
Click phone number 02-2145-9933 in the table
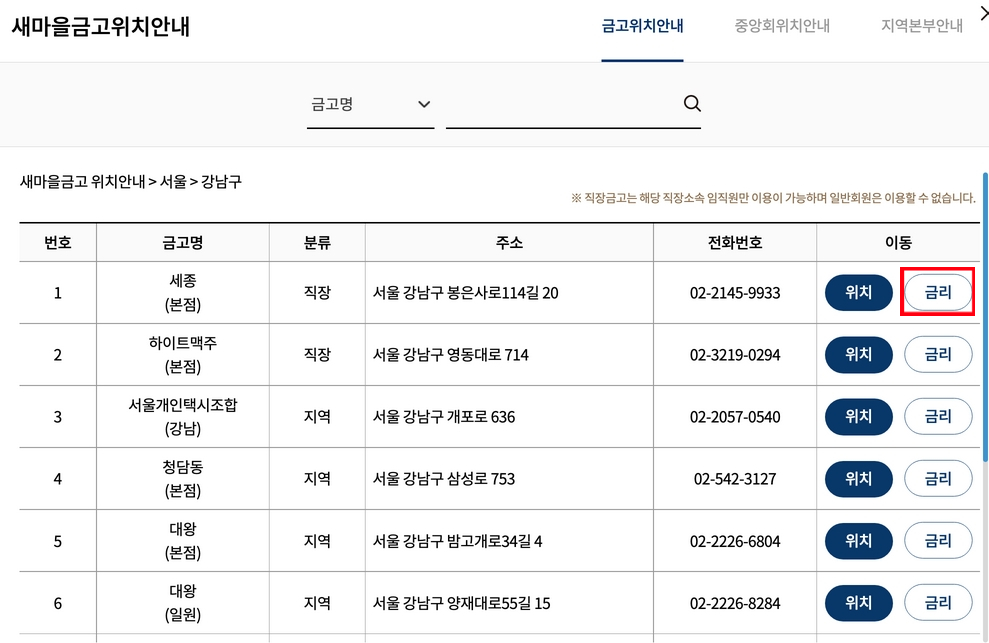coord(734,292)
